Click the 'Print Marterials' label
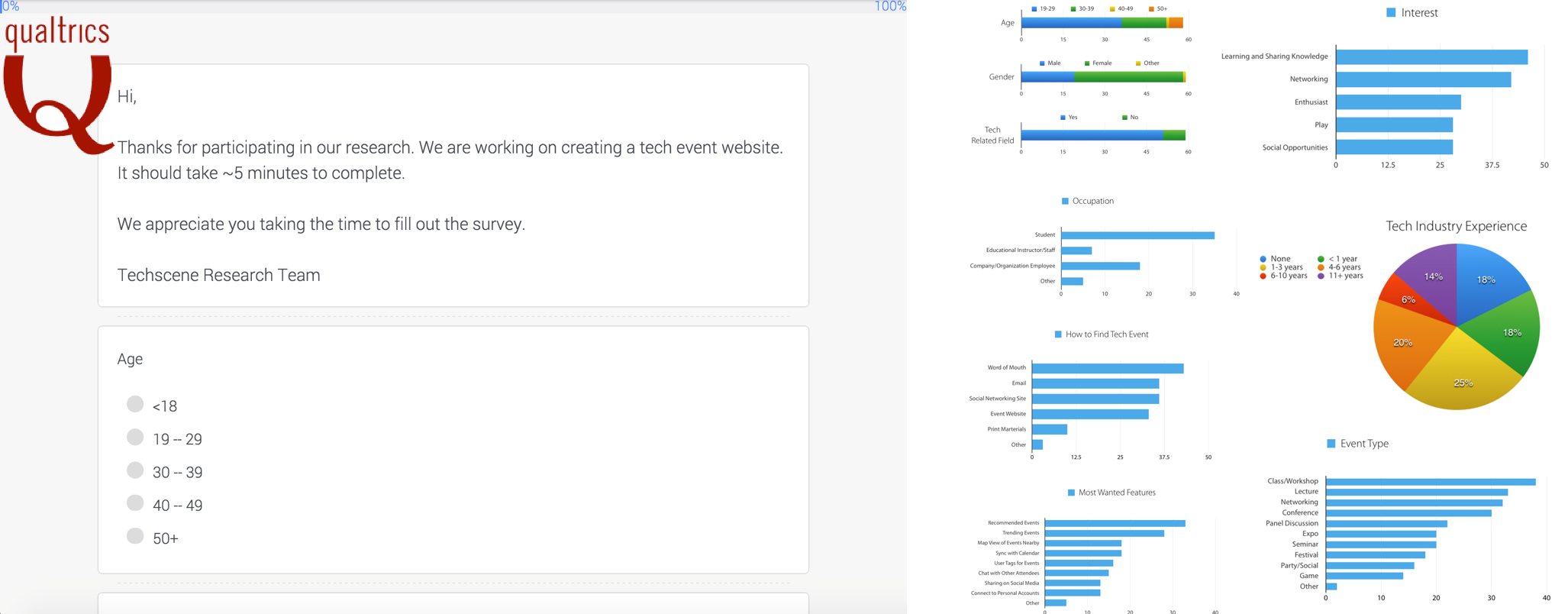 pyautogui.click(x=1007, y=429)
